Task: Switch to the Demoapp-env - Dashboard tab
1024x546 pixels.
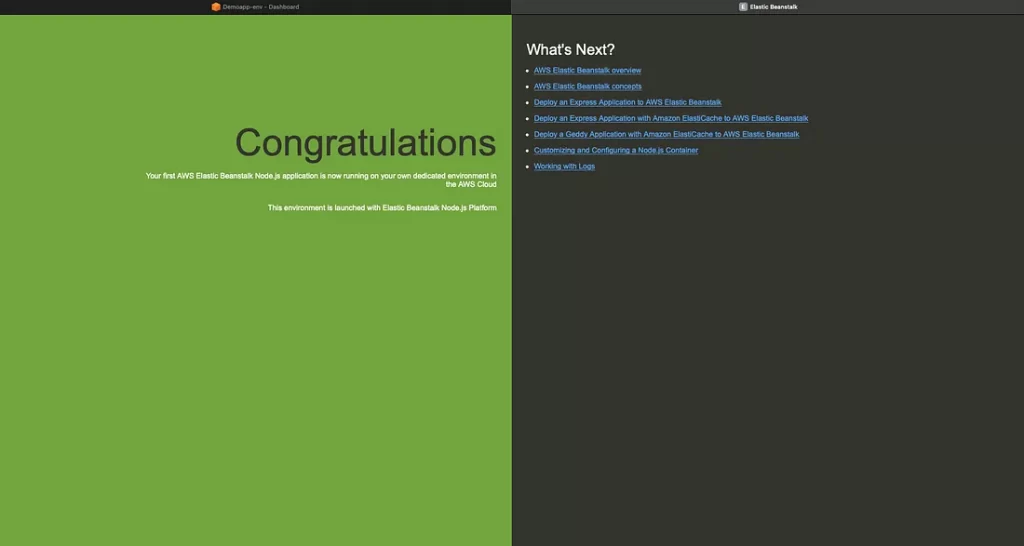Action: pyautogui.click(x=260, y=7)
